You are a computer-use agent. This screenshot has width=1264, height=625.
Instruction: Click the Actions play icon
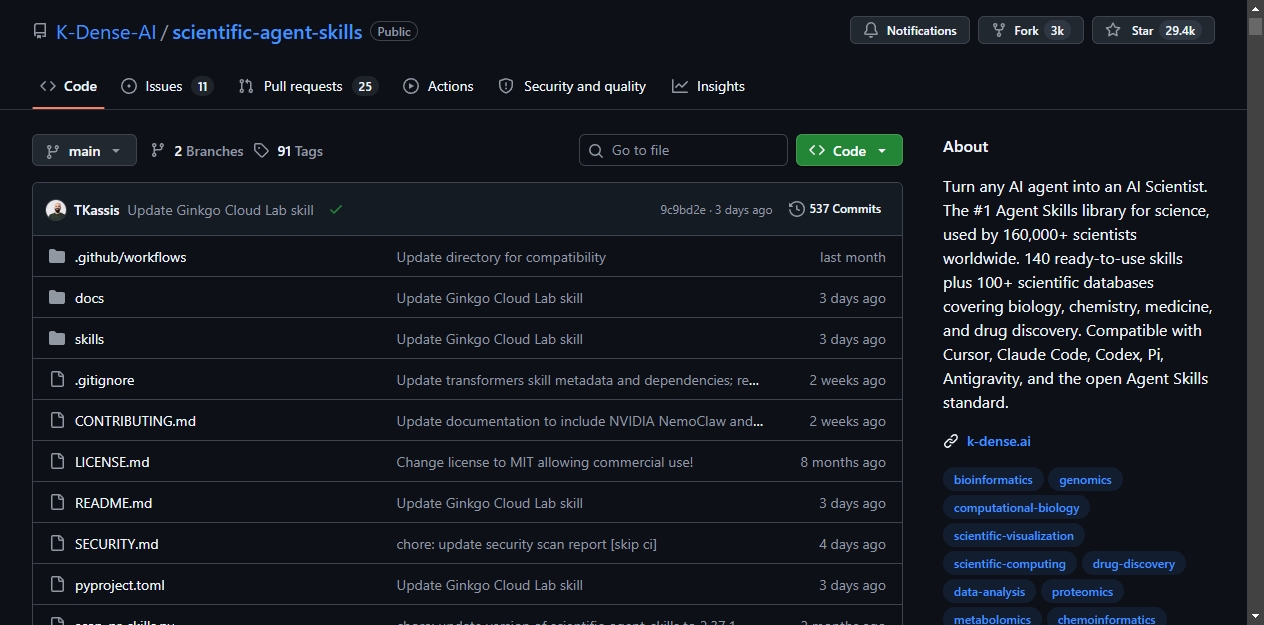click(x=411, y=86)
